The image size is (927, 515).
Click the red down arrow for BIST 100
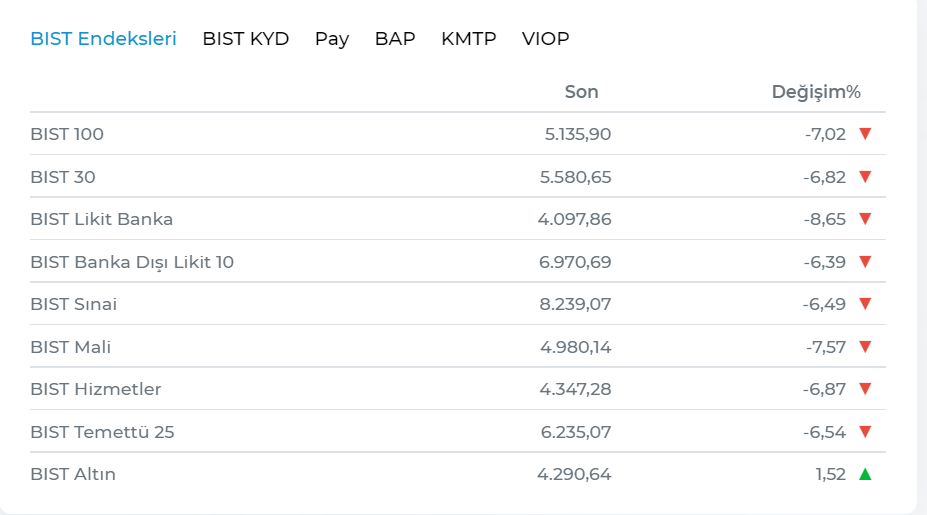[x=865, y=134]
